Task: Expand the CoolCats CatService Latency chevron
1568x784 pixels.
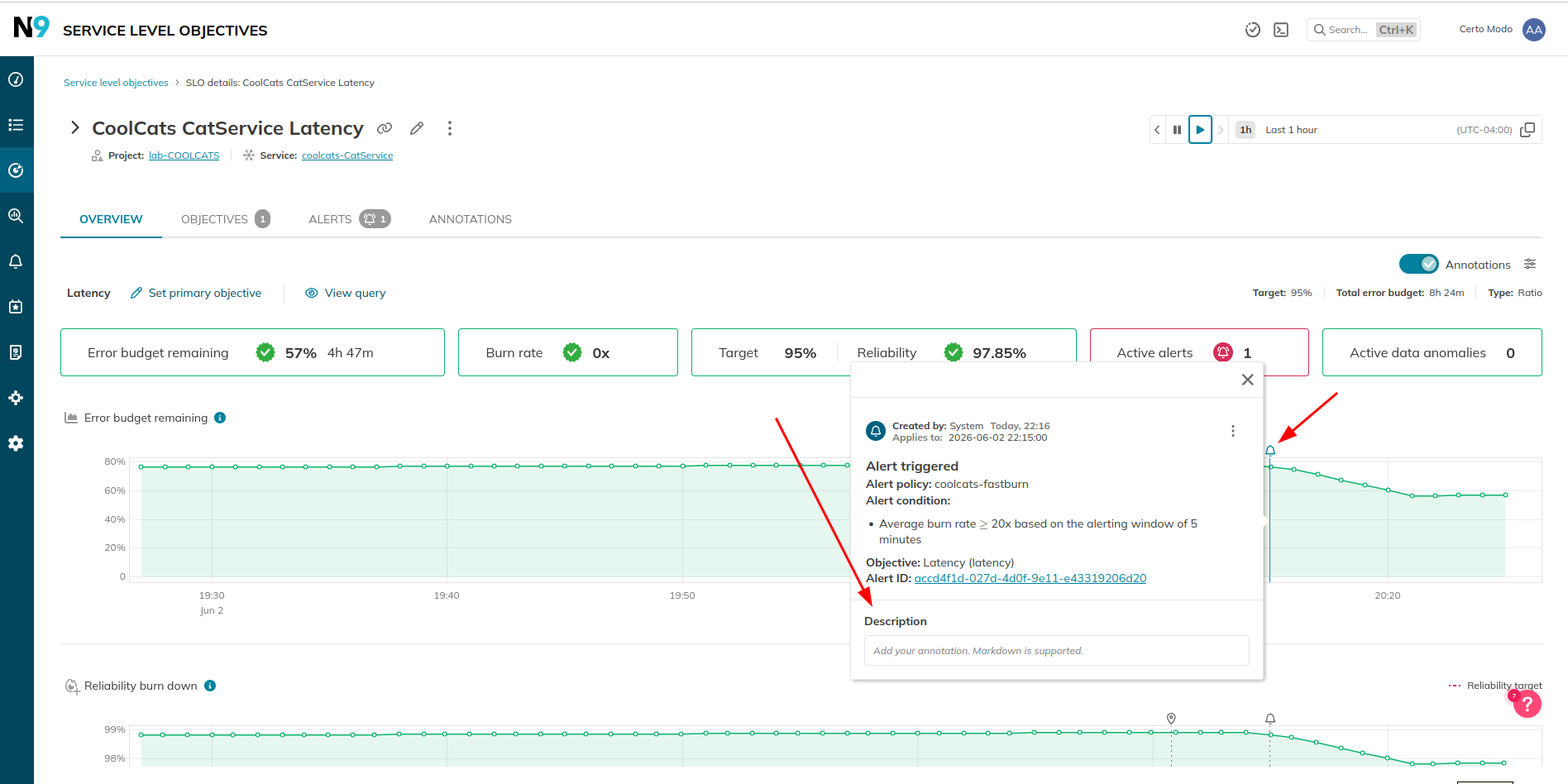Action: (74, 127)
